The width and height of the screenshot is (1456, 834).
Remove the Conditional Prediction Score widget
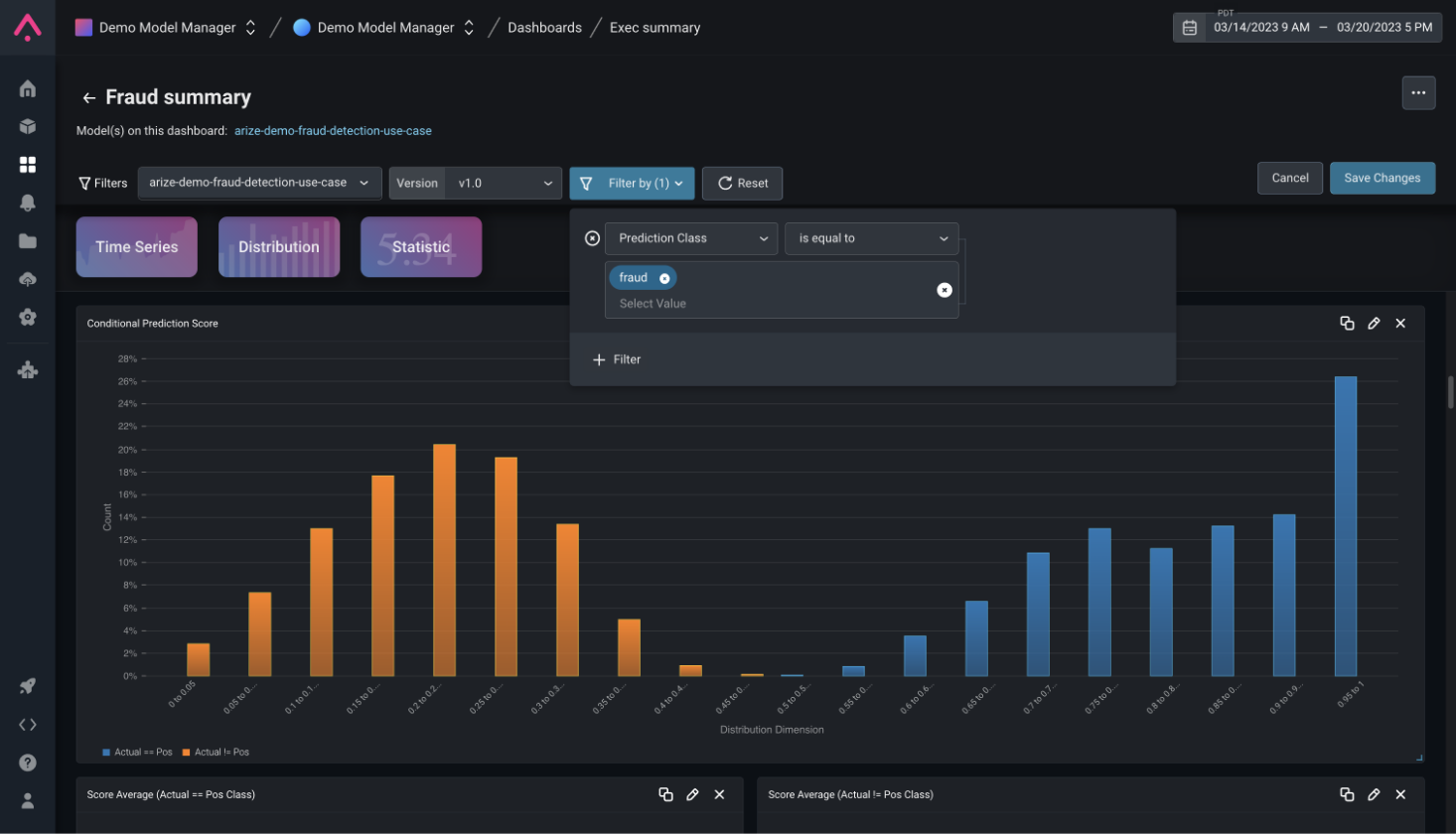[1400, 324]
